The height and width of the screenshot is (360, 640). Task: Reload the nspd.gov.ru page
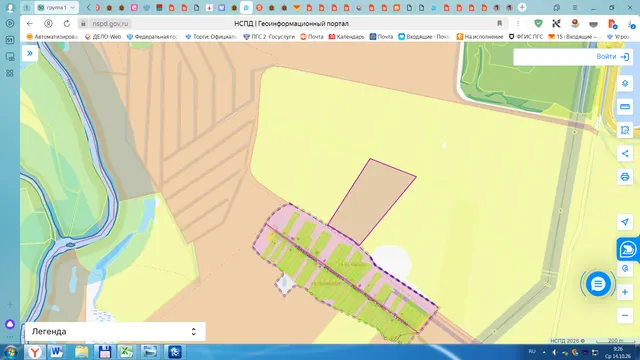click(x=67, y=24)
